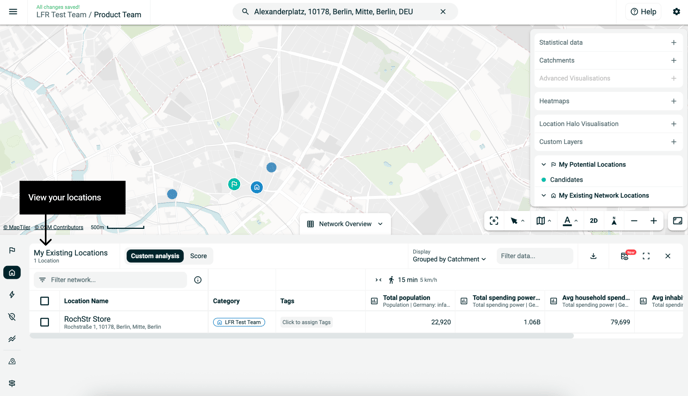Click the teal flag map marker

pos(234,184)
